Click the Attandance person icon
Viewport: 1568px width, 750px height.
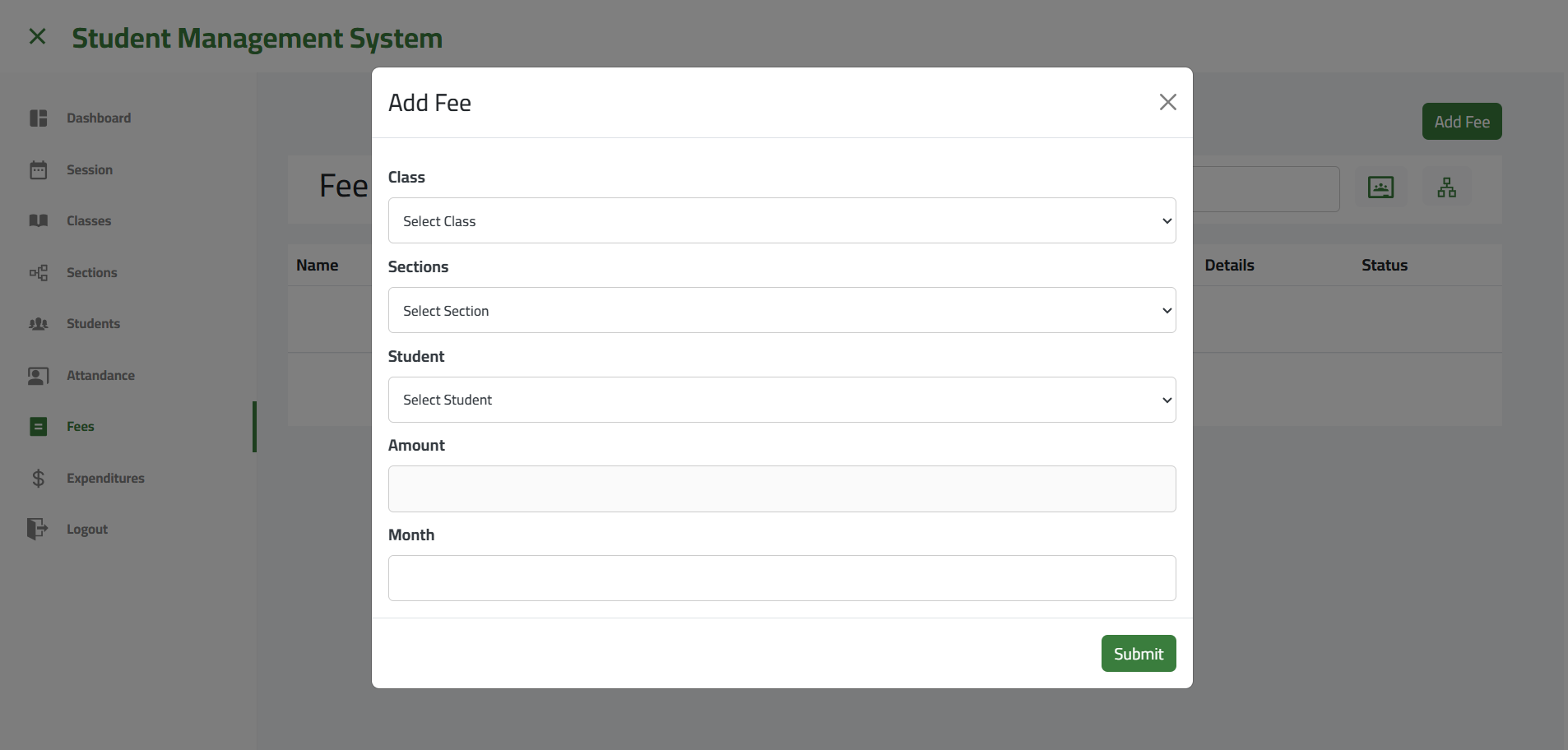(x=39, y=376)
